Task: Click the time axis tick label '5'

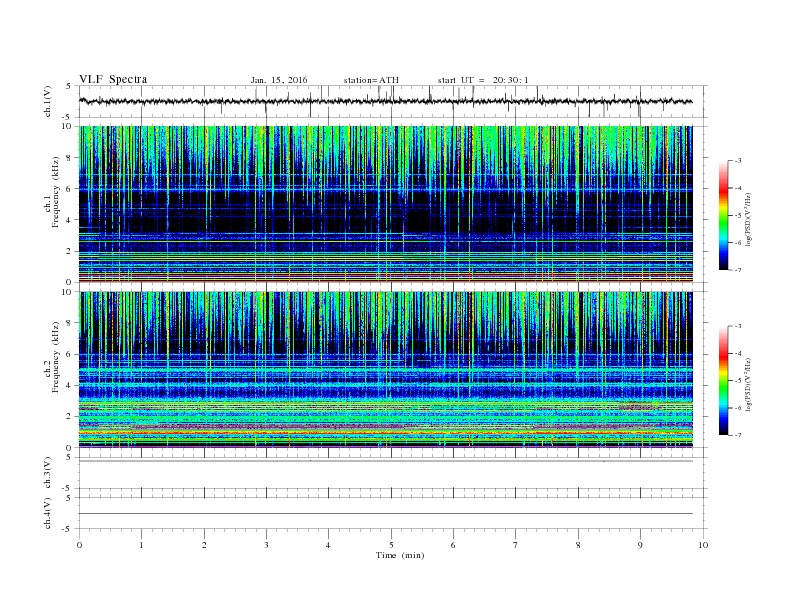Action: click(391, 545)
